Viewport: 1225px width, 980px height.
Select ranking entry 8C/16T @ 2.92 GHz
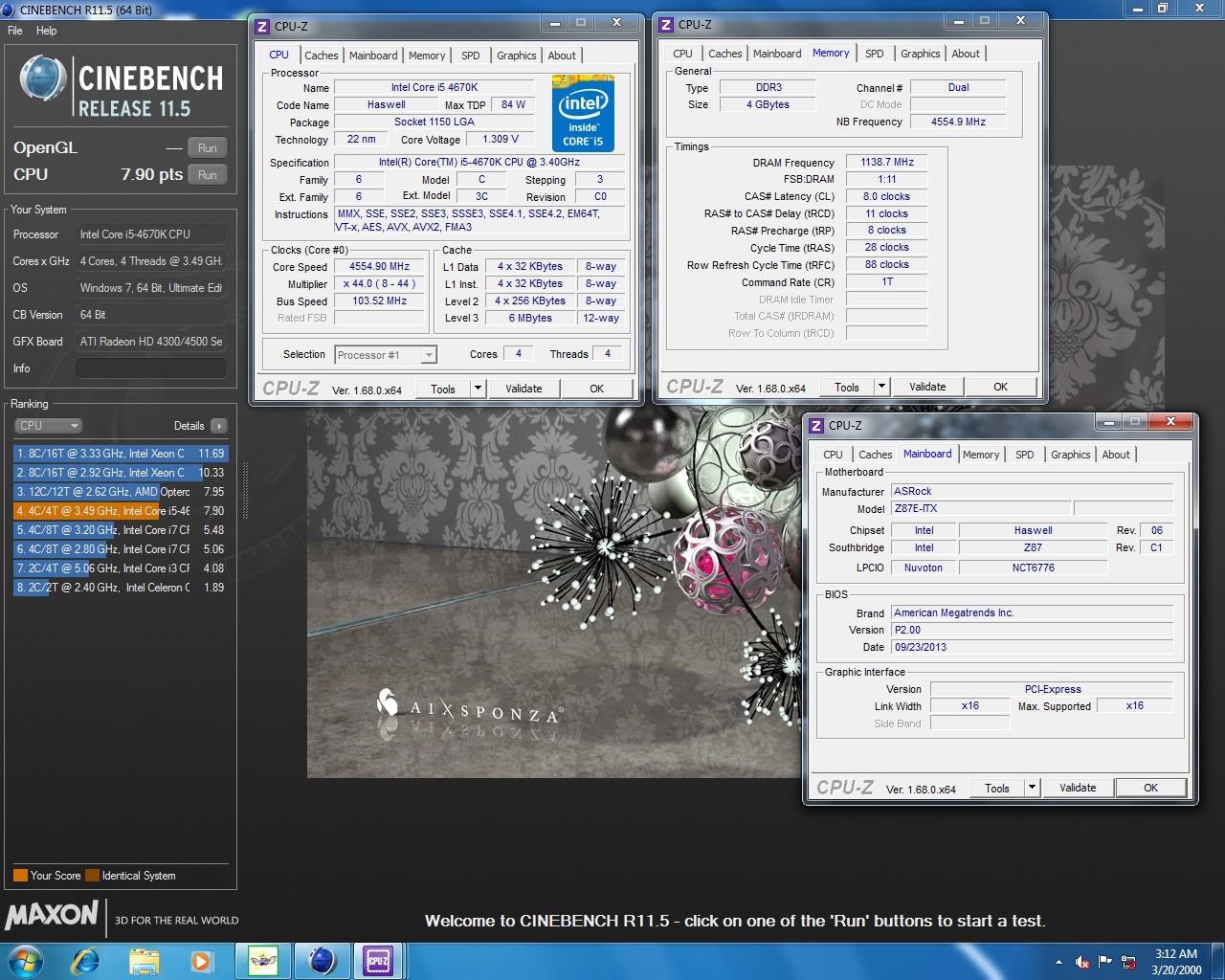point(121,473)
